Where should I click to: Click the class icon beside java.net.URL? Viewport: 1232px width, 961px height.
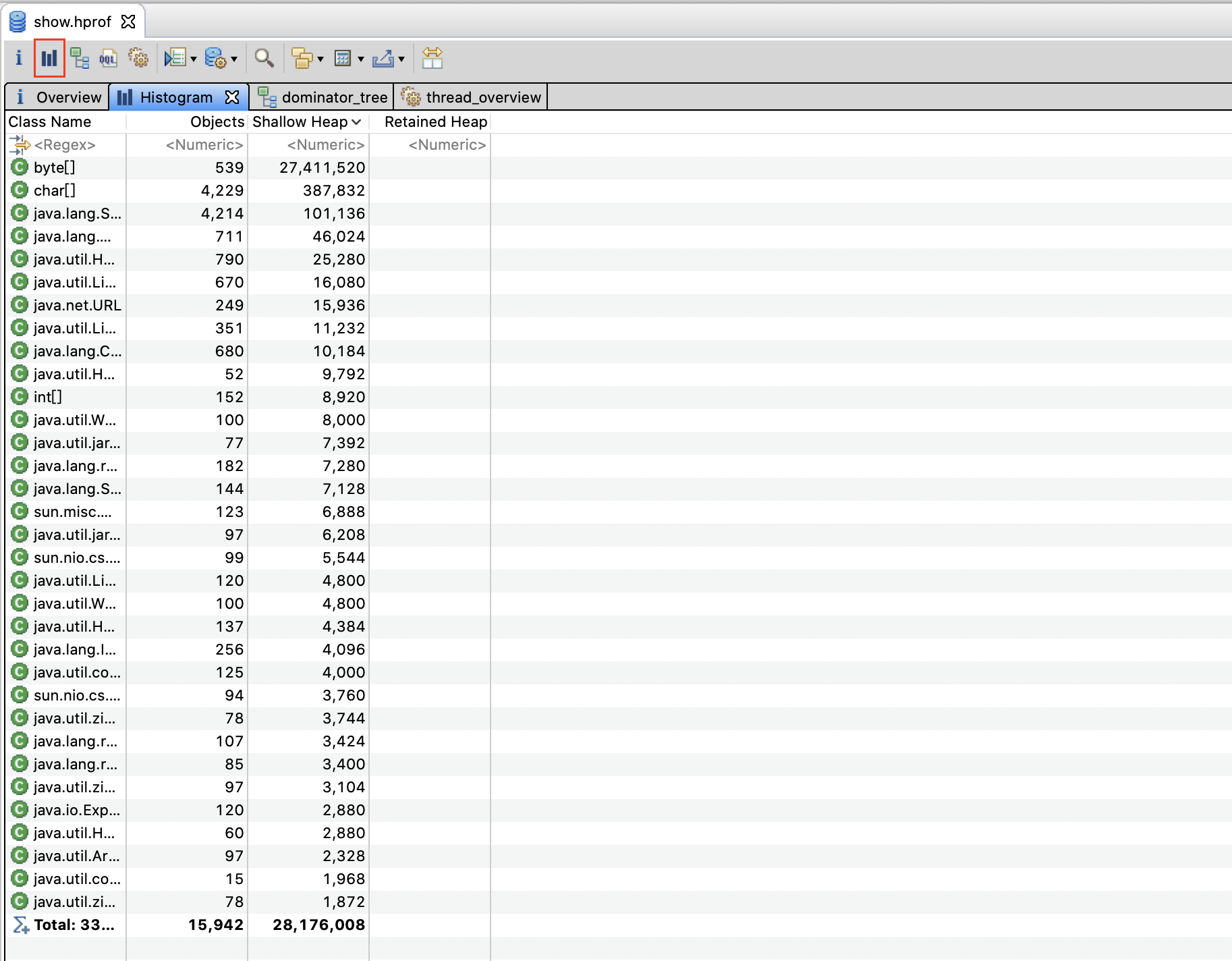pyautogui.click(x=20, y=305)
